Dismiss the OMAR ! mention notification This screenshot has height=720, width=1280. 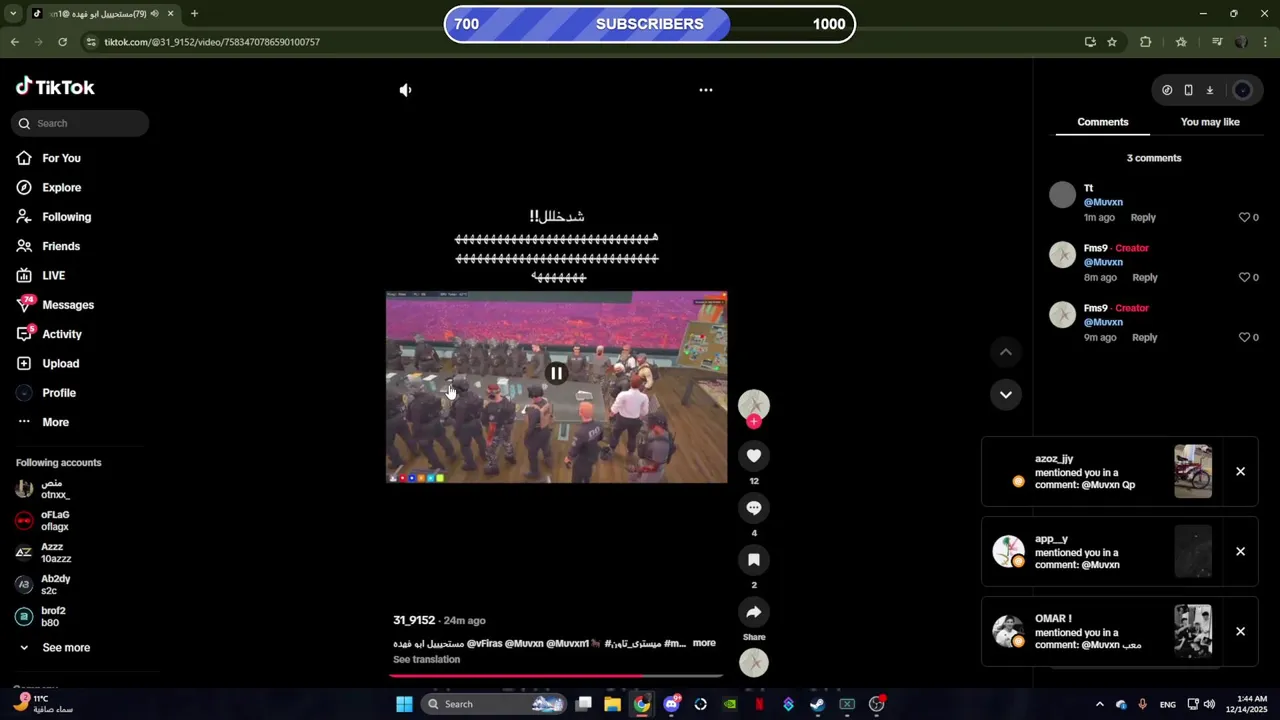click(1240, 631)
